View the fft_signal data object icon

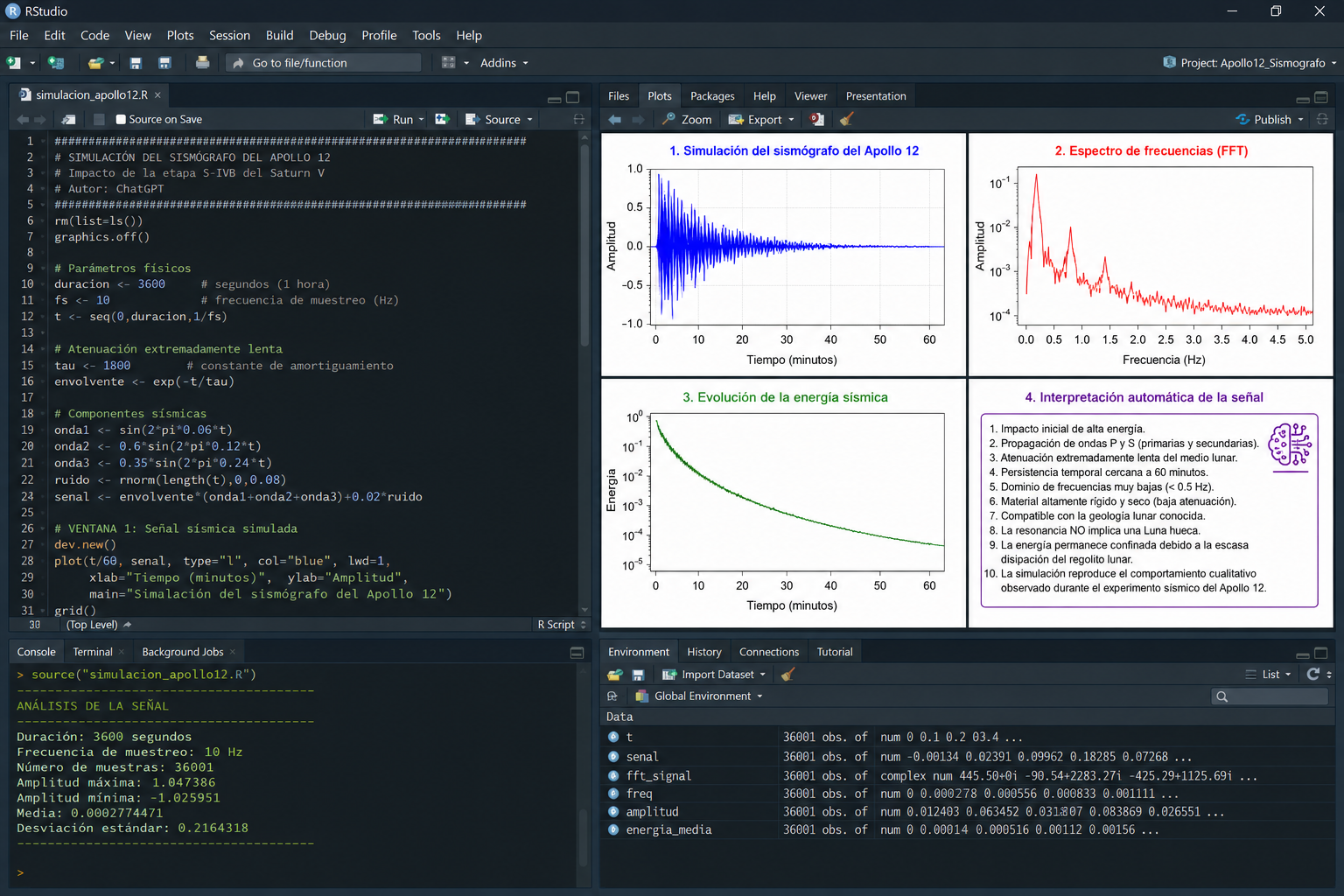(613, 775)
